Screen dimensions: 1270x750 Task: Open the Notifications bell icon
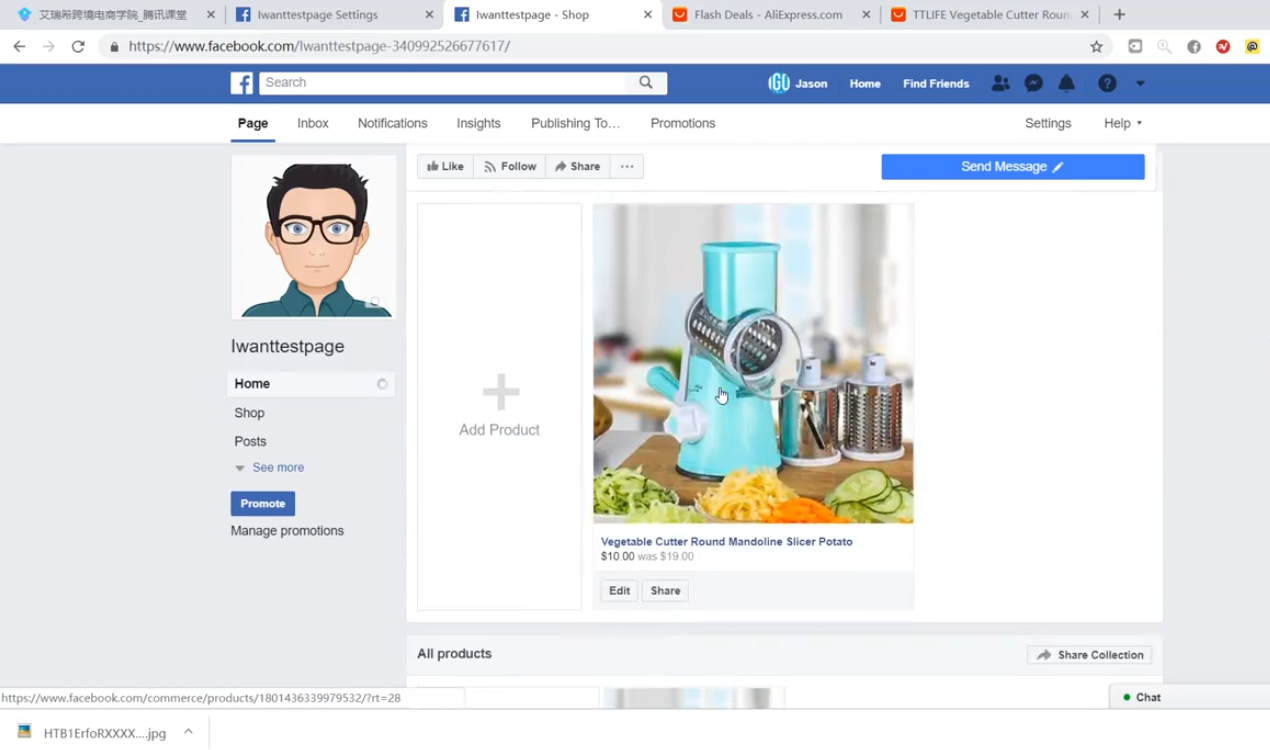(x=1067, y=84)
